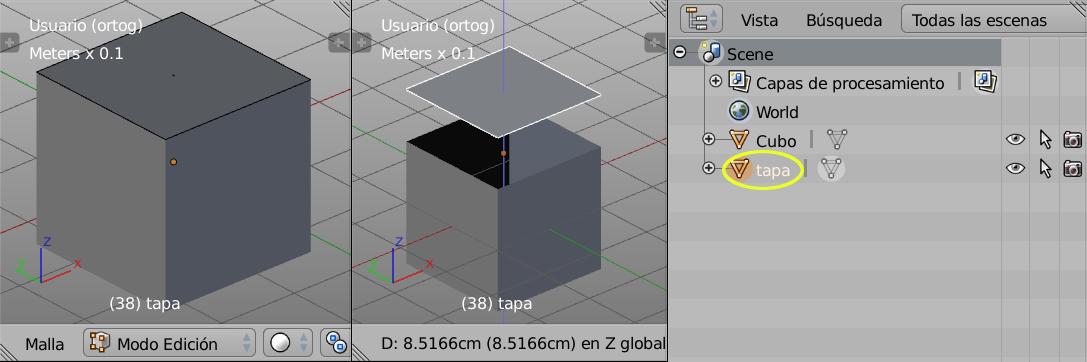Hide Cubo with its eye icon

(1016, 140)
